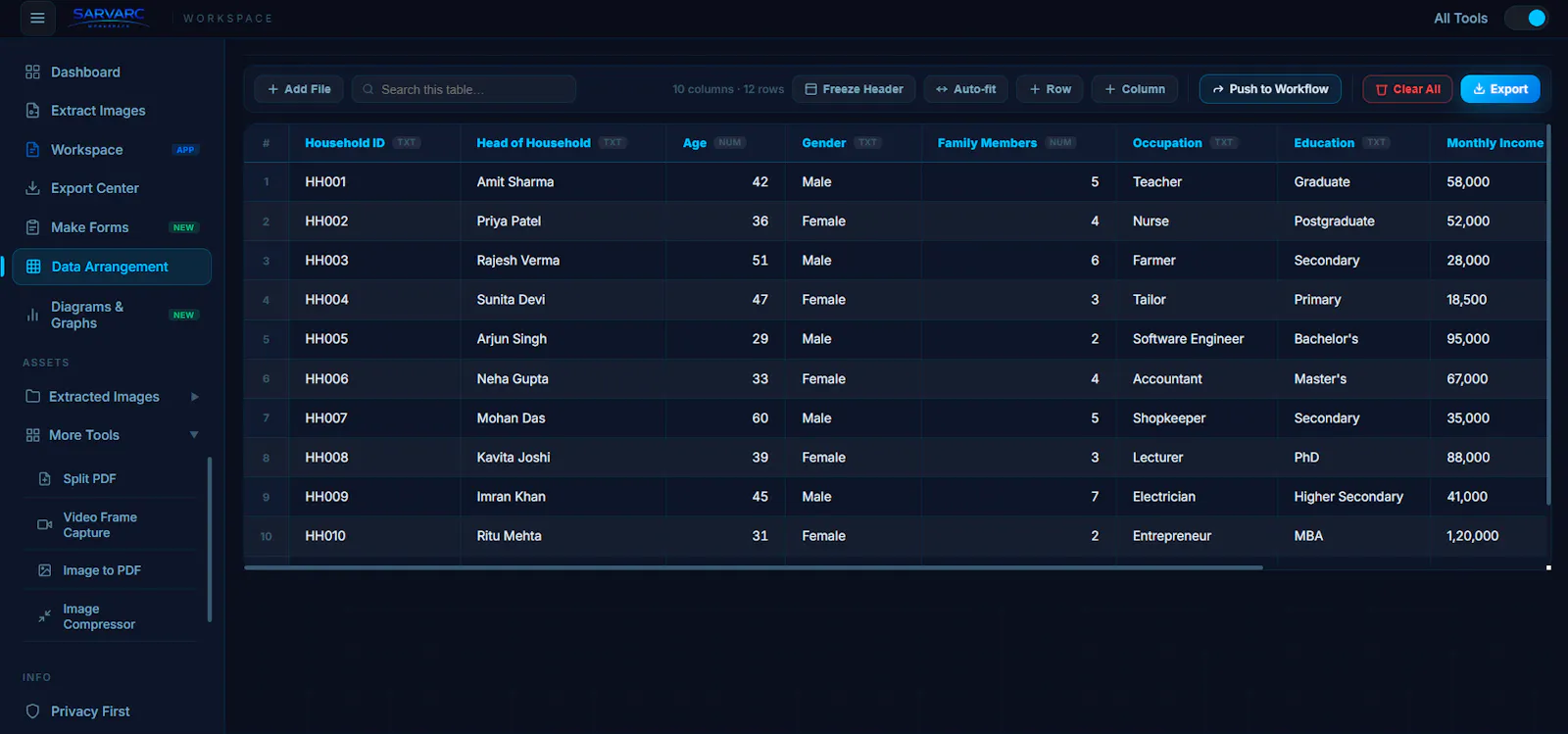This screenshot has width=1568, height=734.
Task: Click the horizontal table scrollbar
Action: pyautogui.click(x=753, y=567)
